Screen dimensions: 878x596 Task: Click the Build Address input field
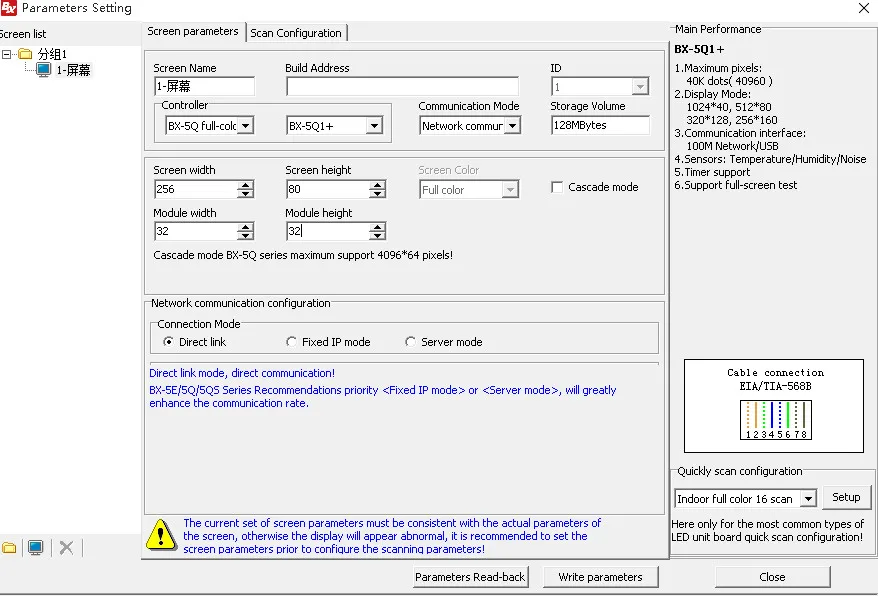(x=402, y=86)
